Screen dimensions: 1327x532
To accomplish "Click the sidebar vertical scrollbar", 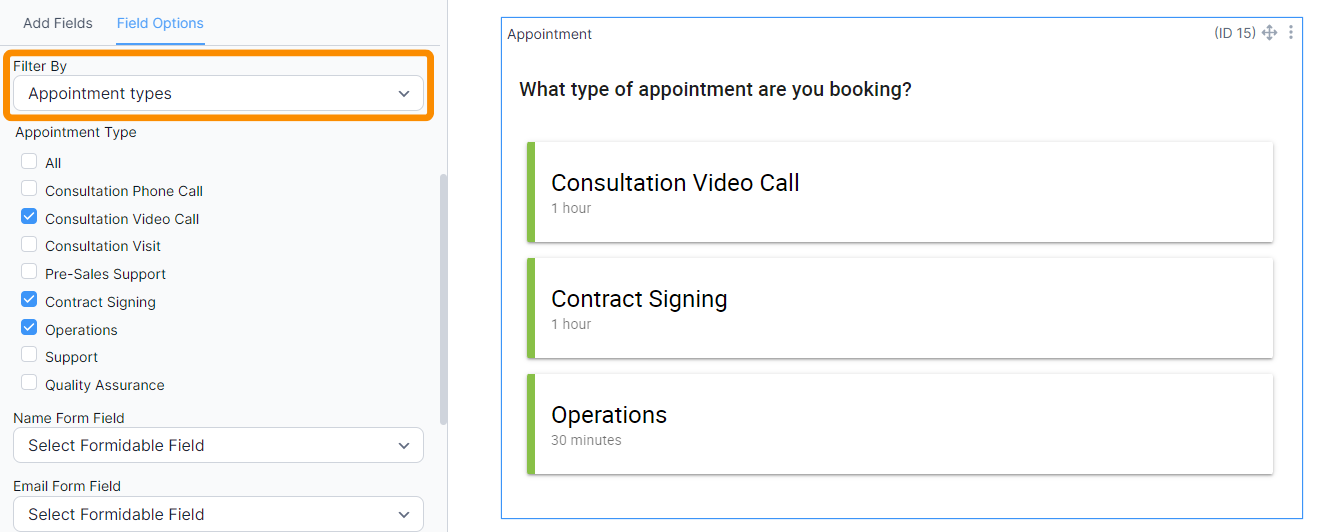I will click(443, 300).
